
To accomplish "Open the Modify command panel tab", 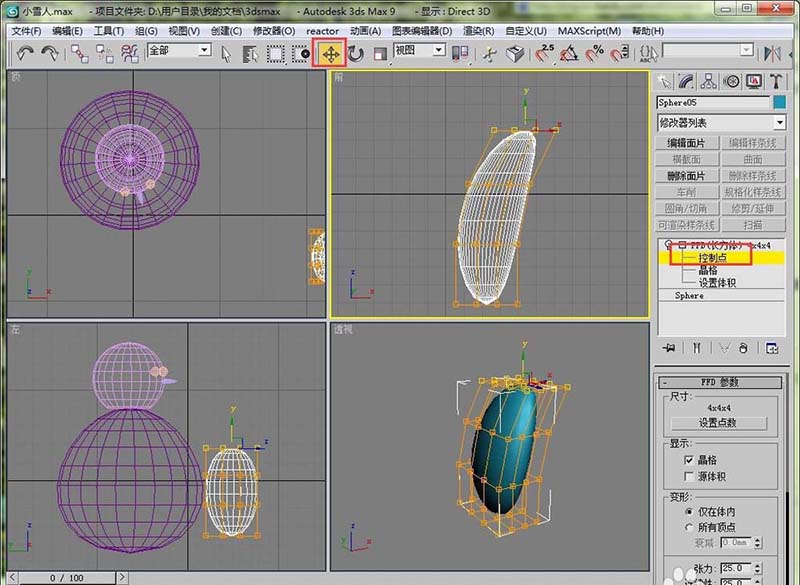I will coord(686,81).
